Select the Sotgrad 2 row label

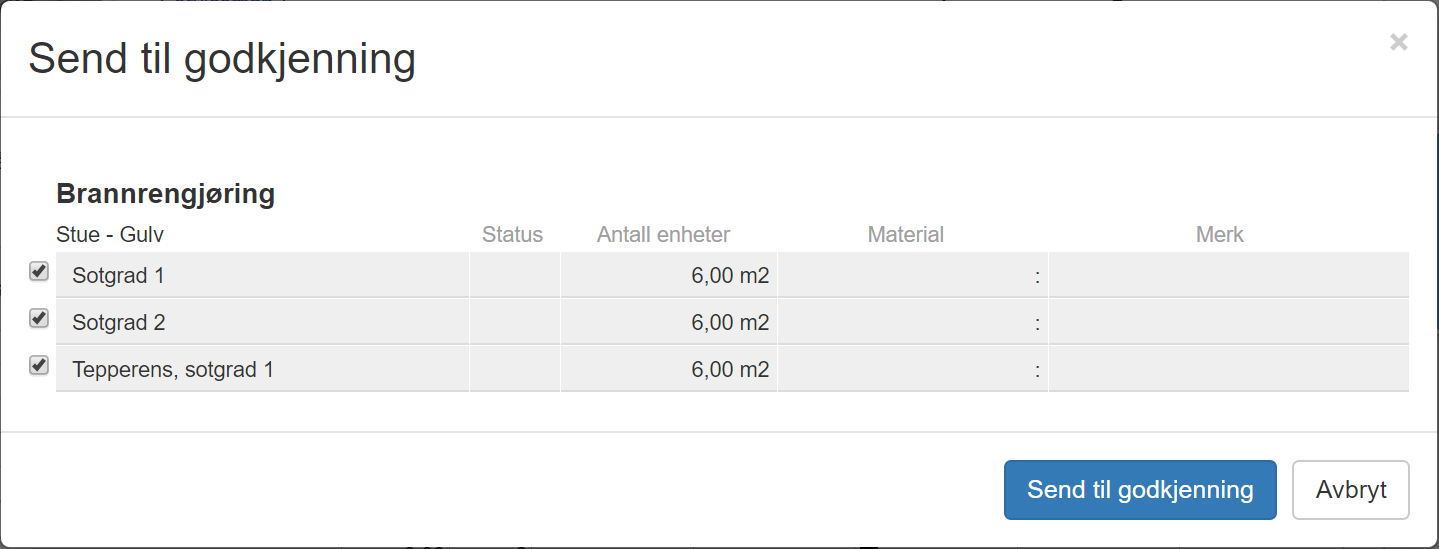[x=118, y=322]
